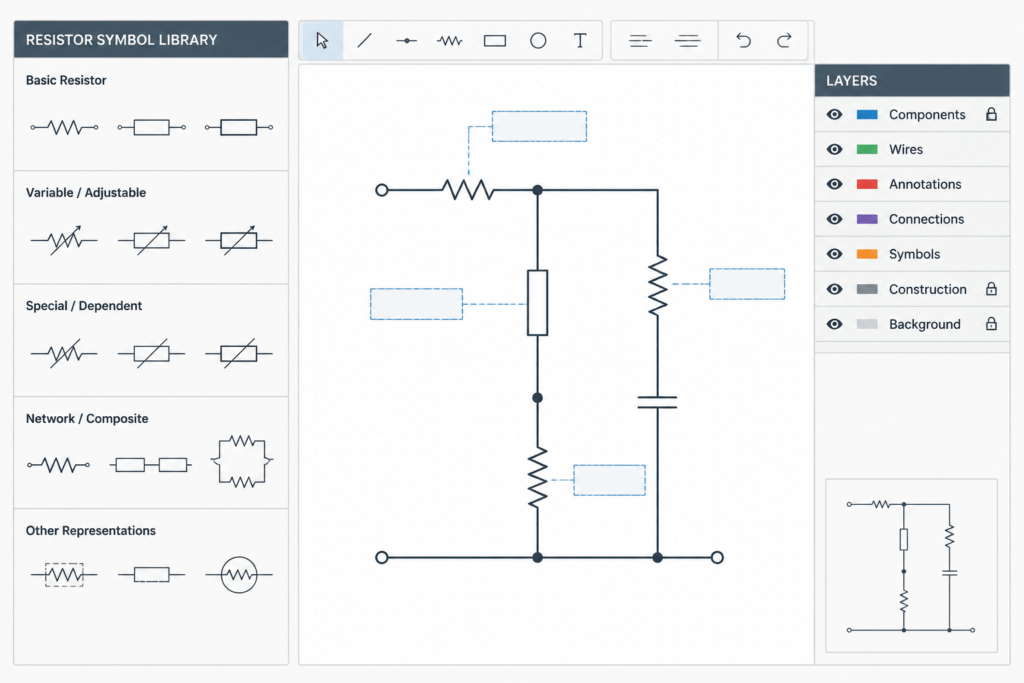
Task: Click the align center icon
Action: [688, 41]
